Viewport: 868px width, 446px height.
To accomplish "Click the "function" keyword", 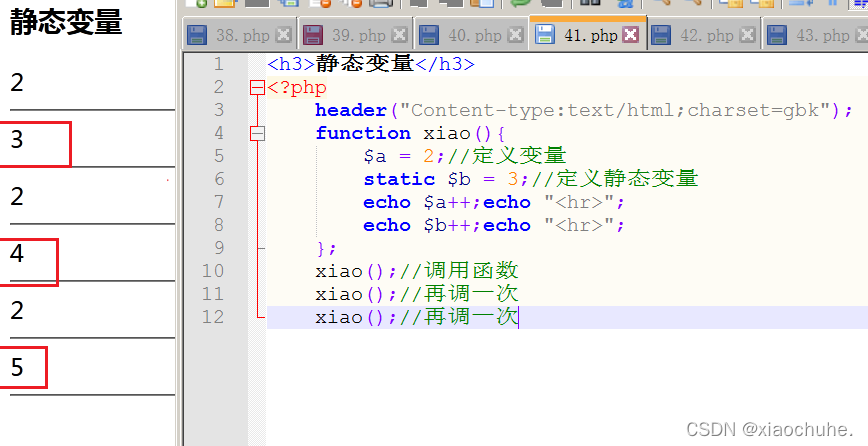I will pos(363,133).
